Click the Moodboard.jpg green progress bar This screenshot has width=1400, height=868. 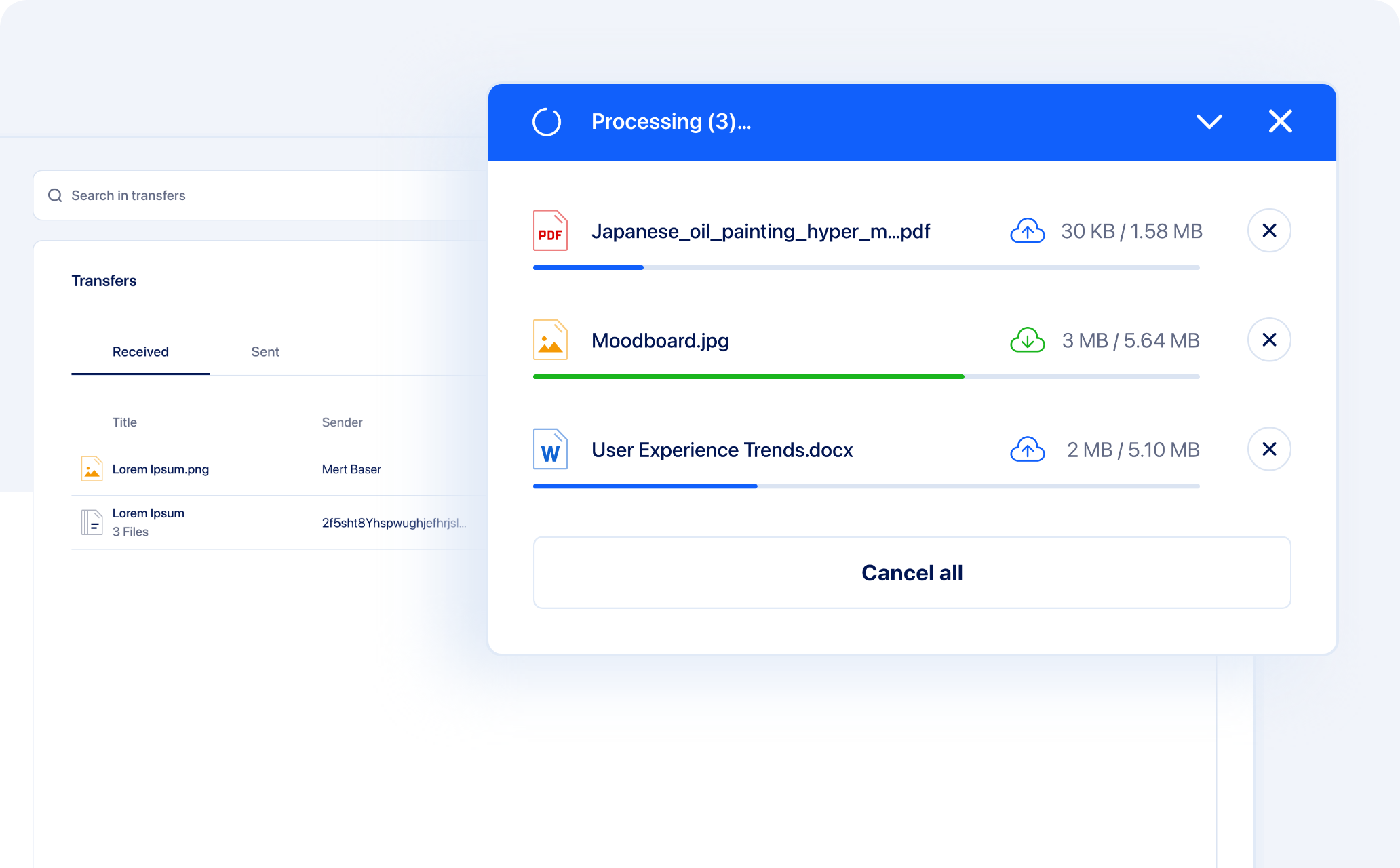point(747,376)
